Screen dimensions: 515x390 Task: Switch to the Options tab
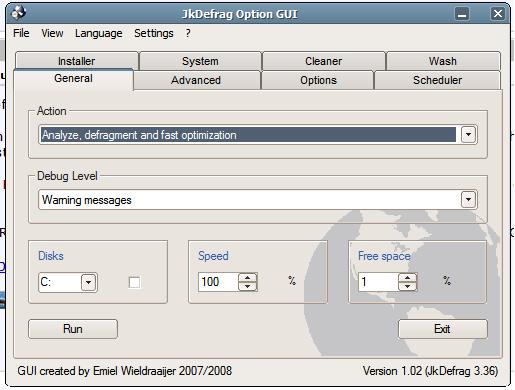(x=318, y=80)
